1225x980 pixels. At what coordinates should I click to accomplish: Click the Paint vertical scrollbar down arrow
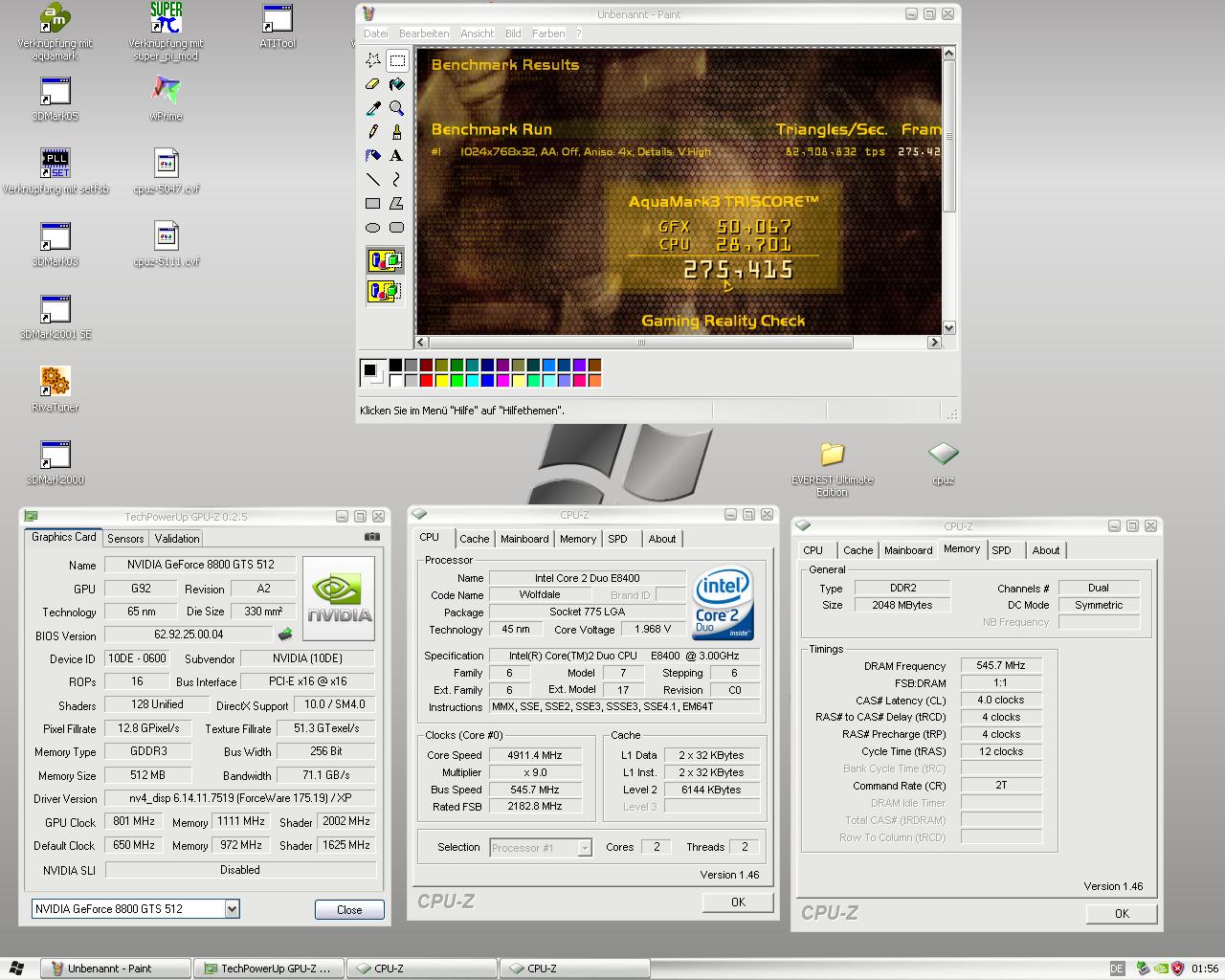948,328
